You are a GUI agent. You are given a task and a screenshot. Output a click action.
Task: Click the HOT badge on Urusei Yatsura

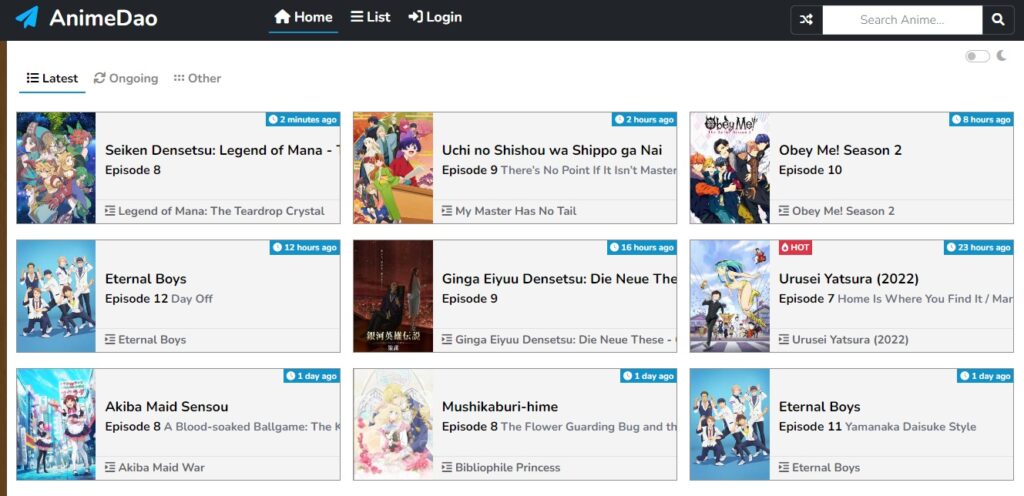(795, 247)
